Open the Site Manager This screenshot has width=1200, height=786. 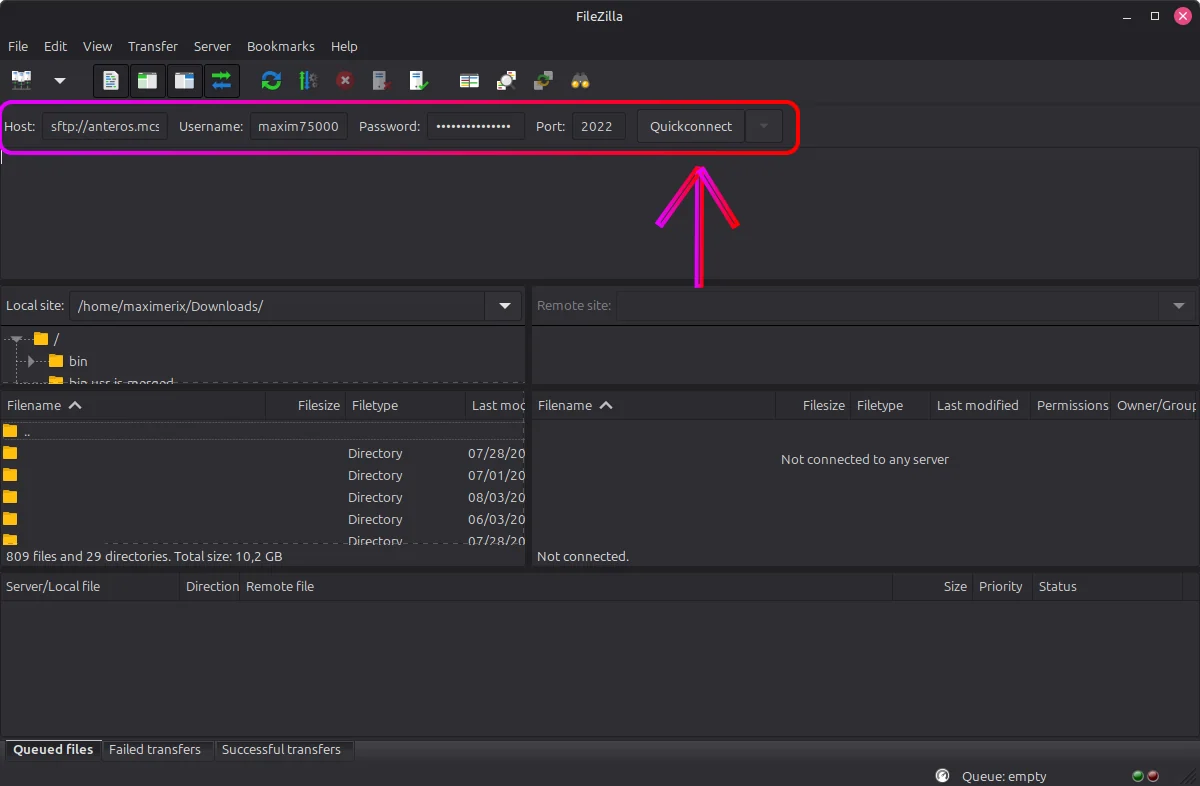21,80
